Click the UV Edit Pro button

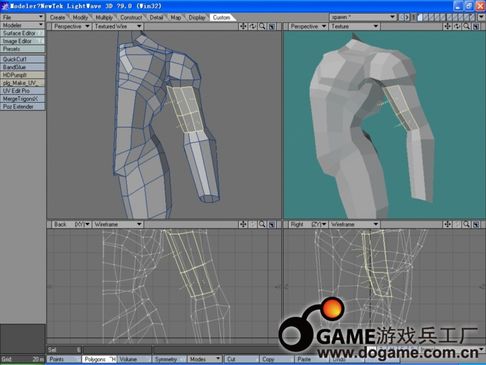point(22,91)
